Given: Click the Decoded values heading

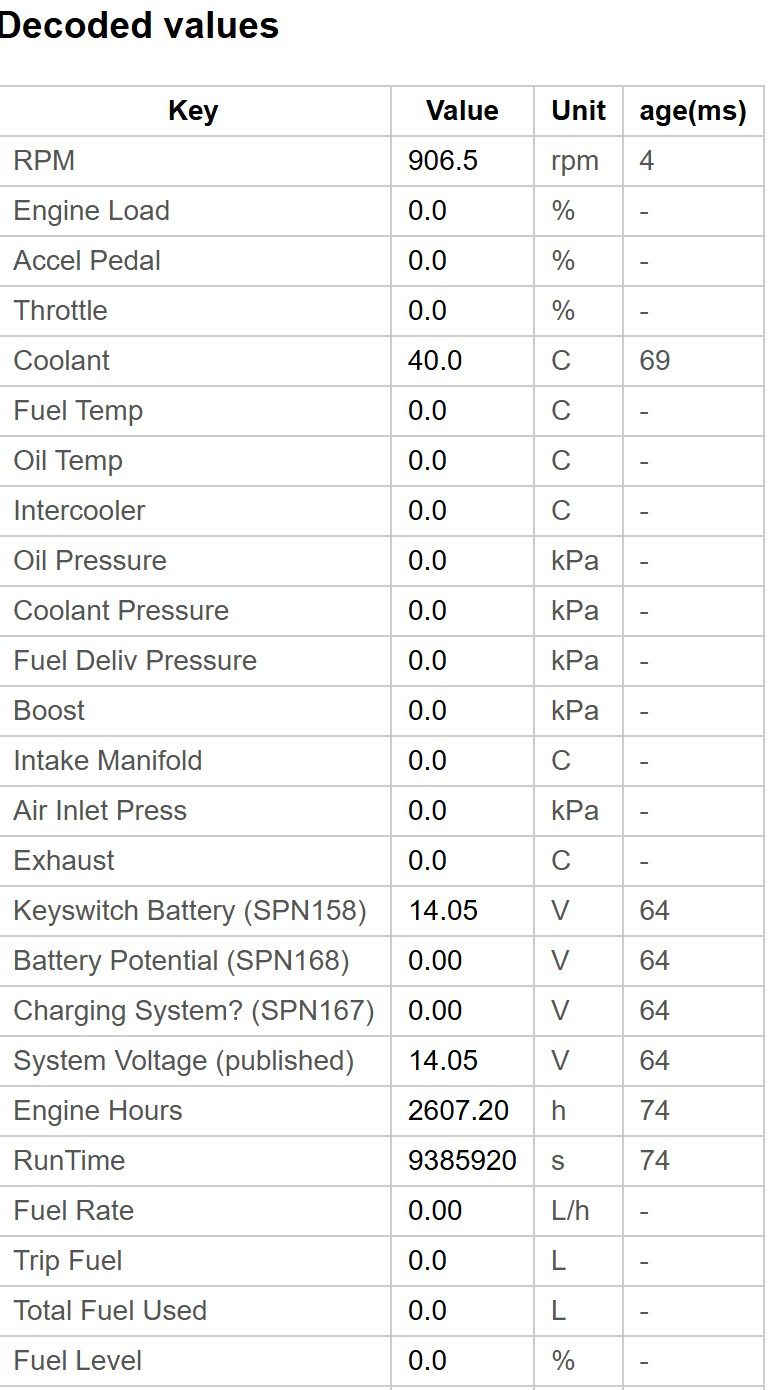Looking at the screenshot, I should pyautogui.click(x=138, y=25).
